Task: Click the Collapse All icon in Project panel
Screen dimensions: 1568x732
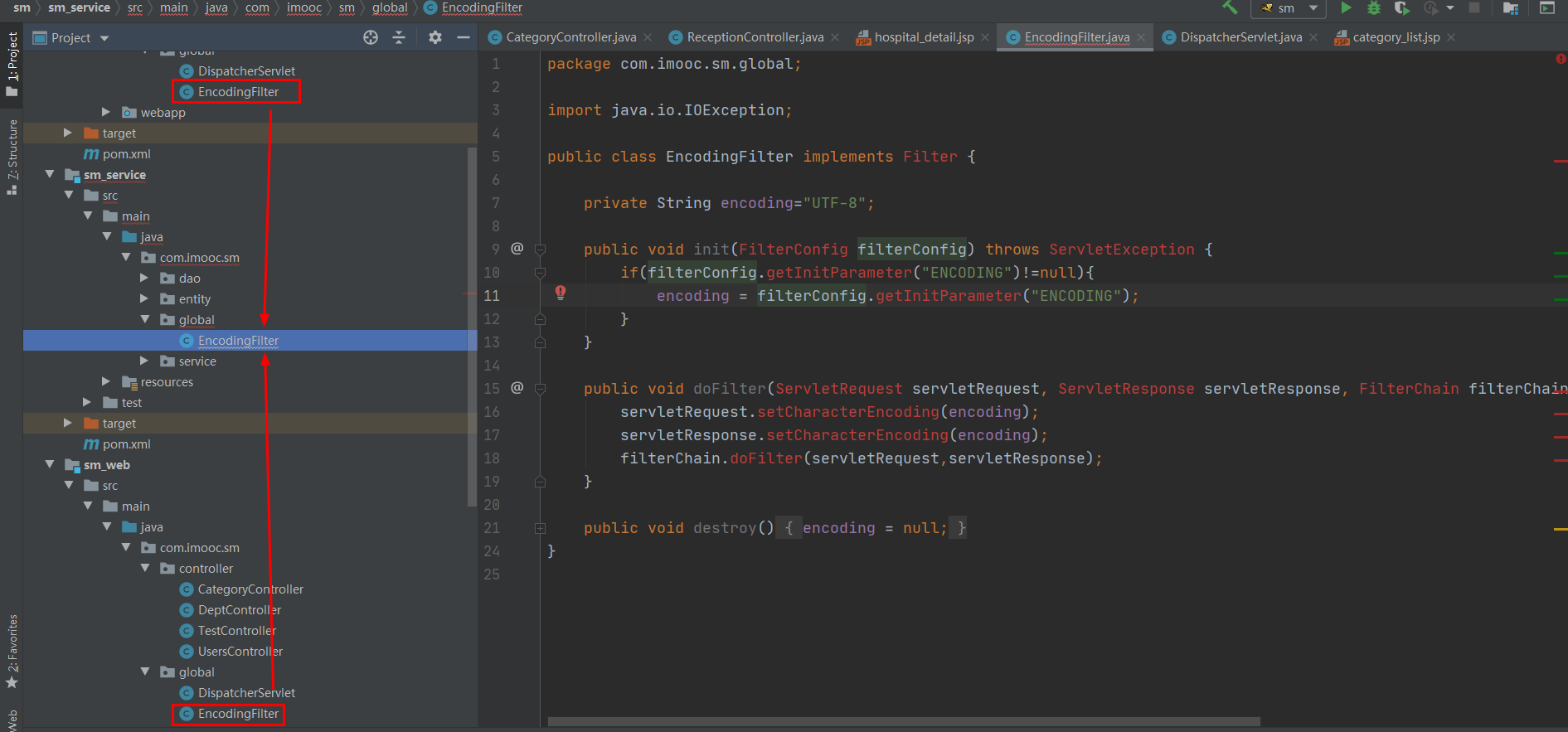Action: (399, 37)
